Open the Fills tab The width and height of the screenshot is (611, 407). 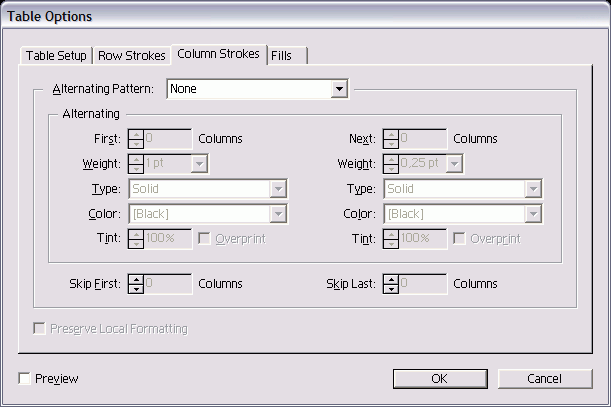pyautogui.click(x=282, y=56)
